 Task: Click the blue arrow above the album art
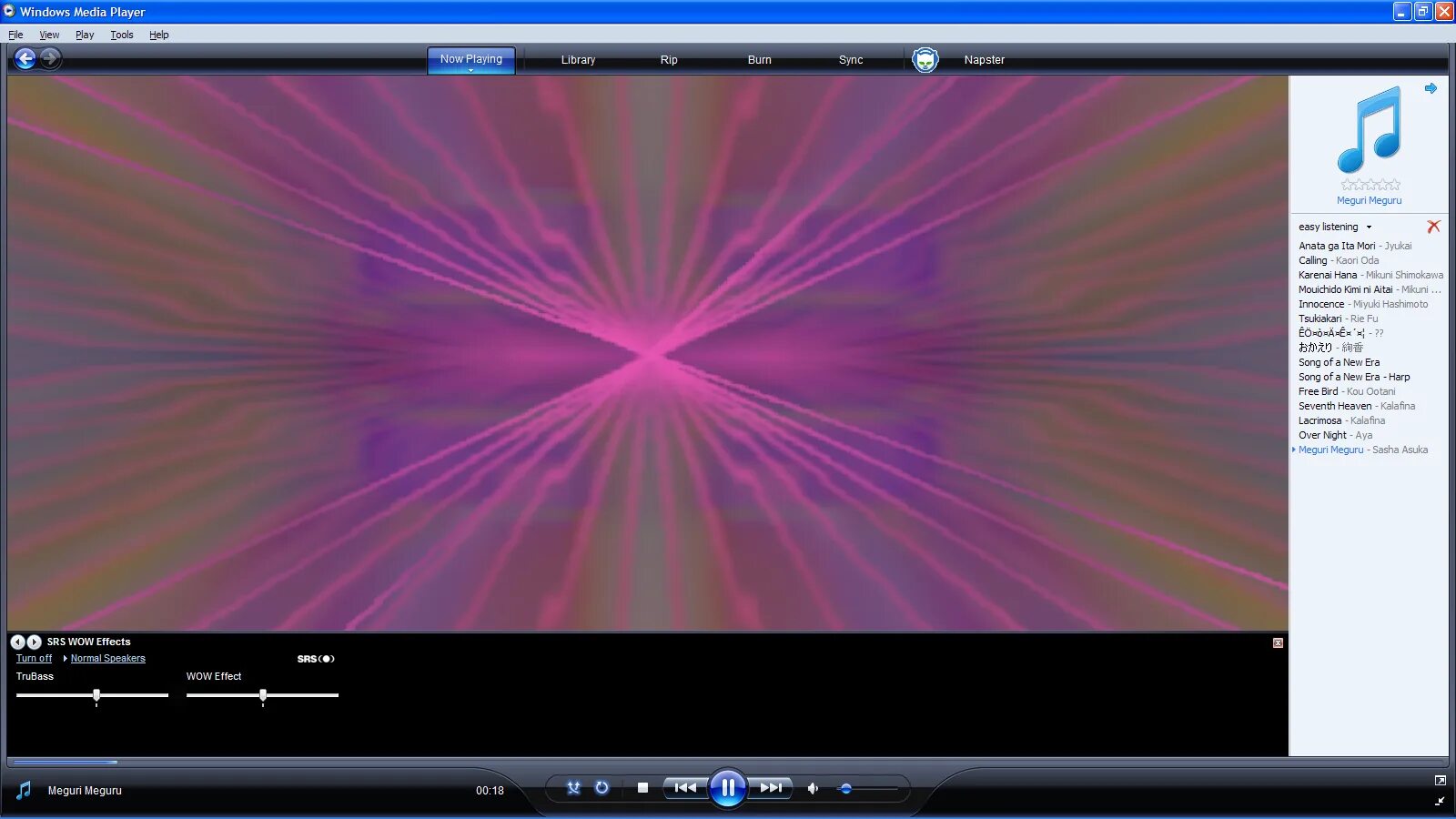[x=1431, y=88]
